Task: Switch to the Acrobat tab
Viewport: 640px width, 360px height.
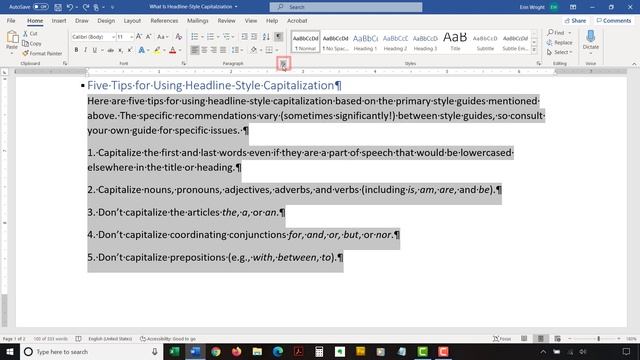Action: pyautogui.click(x=297, y=21)
